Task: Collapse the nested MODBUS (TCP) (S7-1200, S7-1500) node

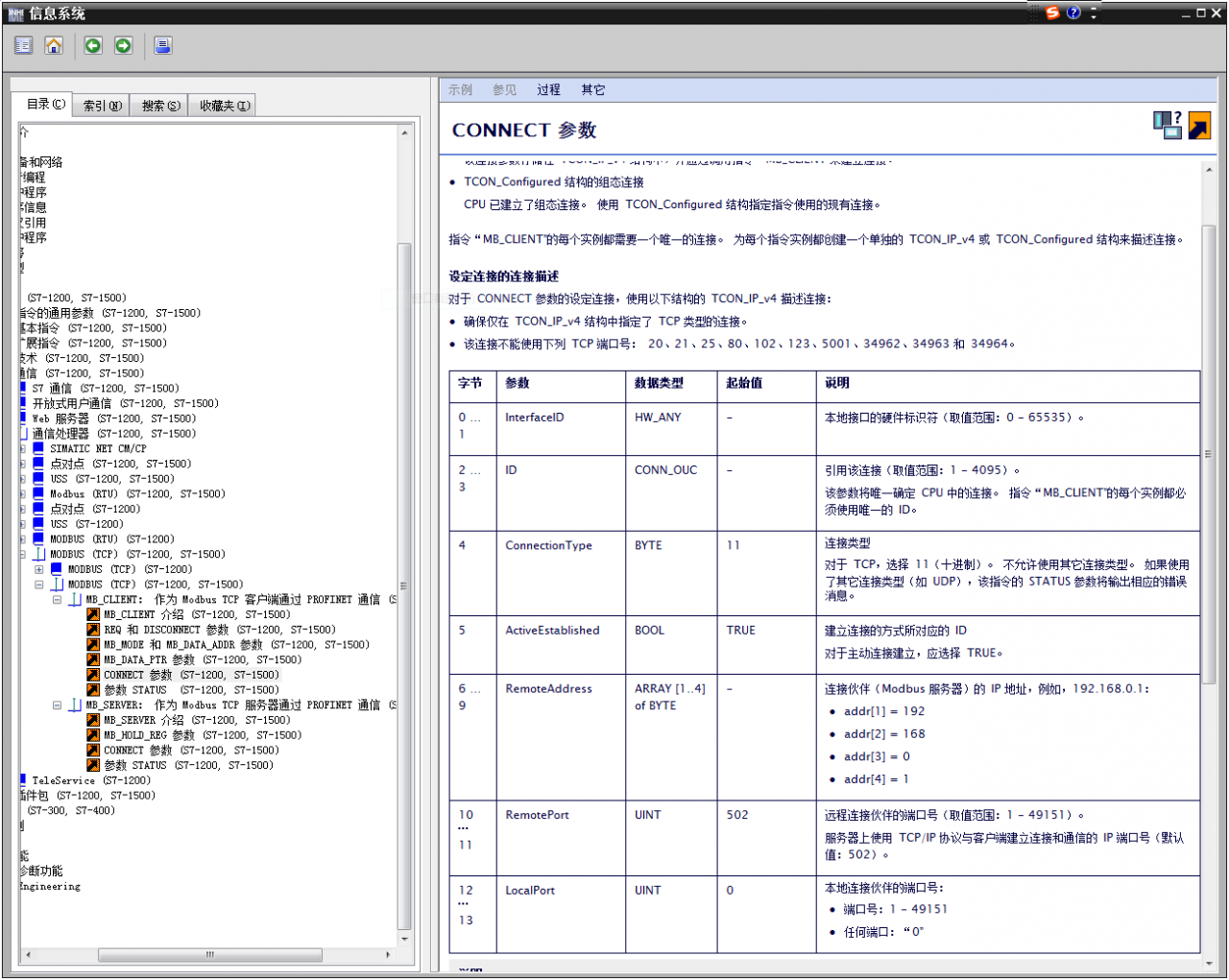Action: point(38,585)
